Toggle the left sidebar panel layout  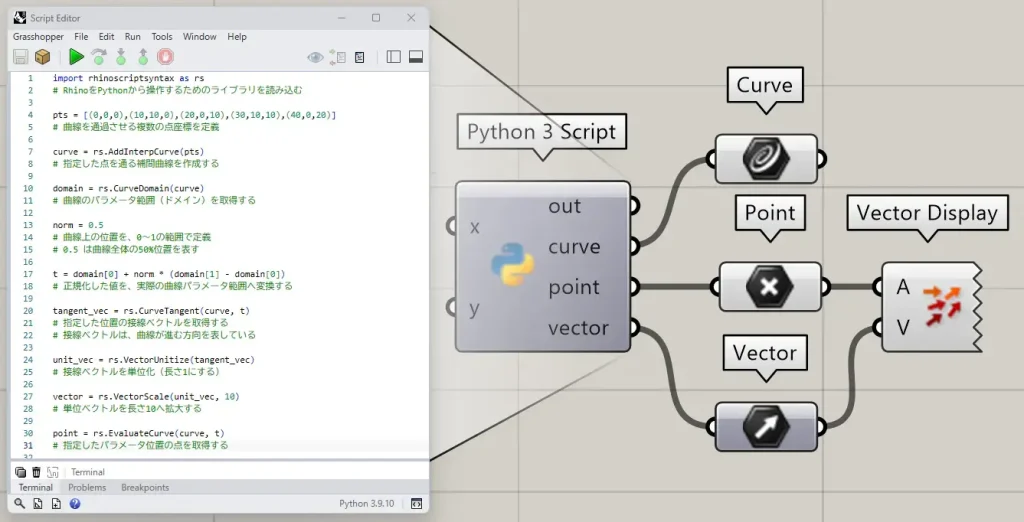(x=394, y=57)
